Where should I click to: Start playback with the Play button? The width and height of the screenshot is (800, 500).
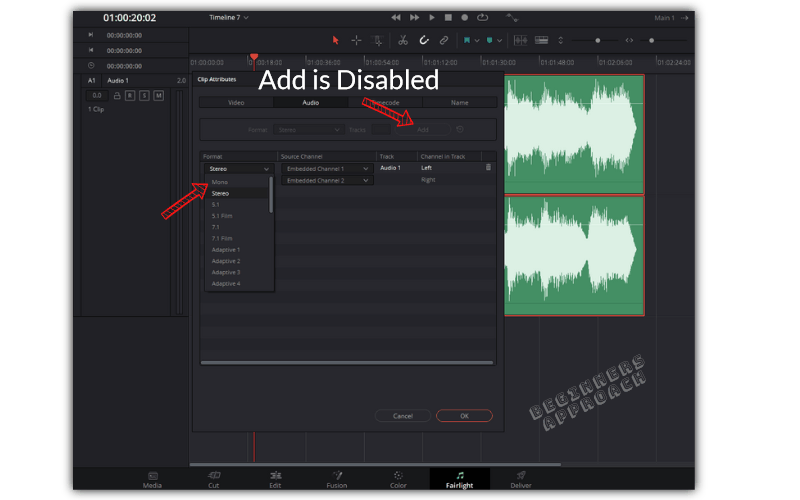point(432,17)
